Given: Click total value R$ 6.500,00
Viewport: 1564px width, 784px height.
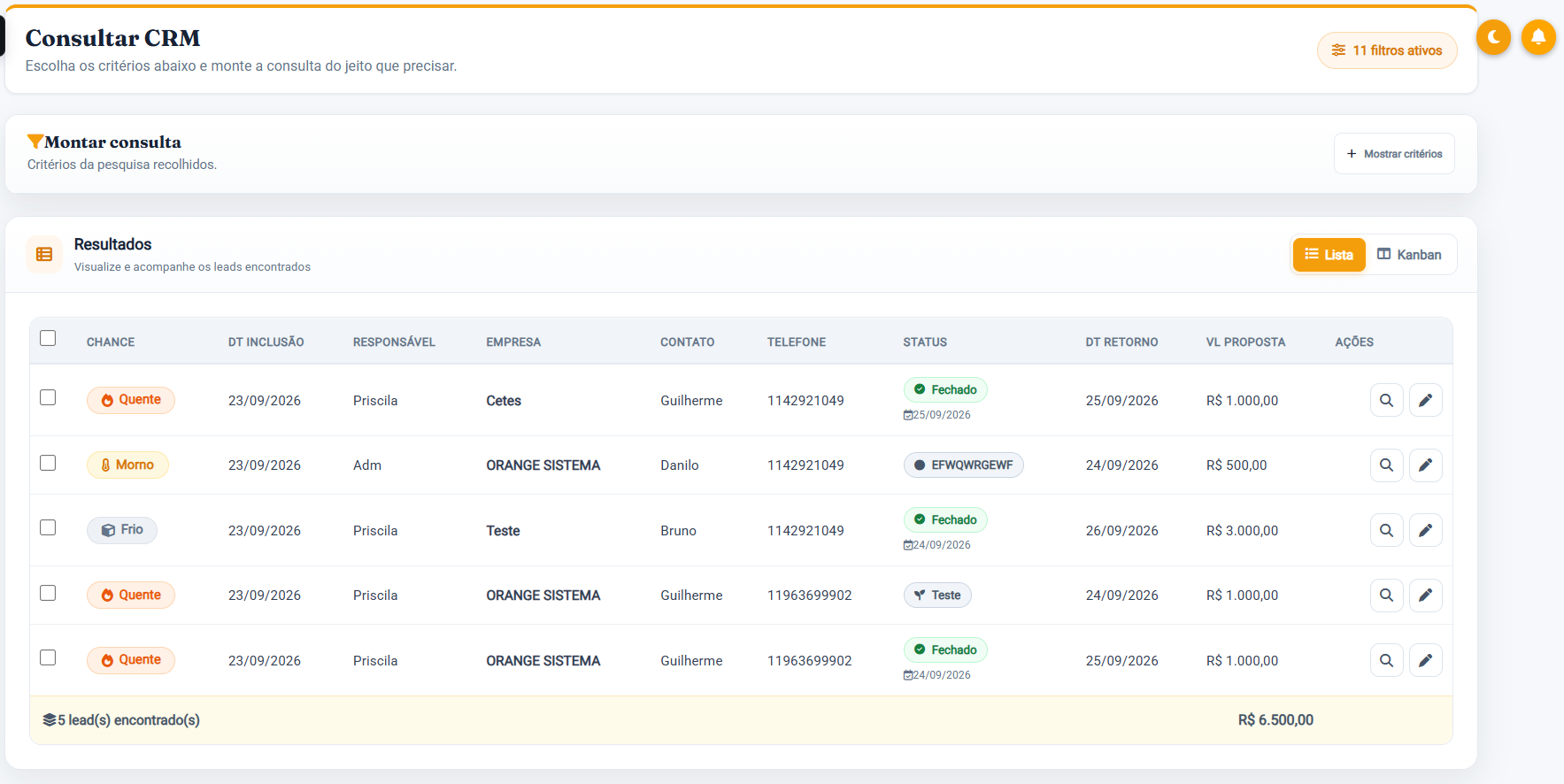Looking at the screenshot, I should 1275,720.
